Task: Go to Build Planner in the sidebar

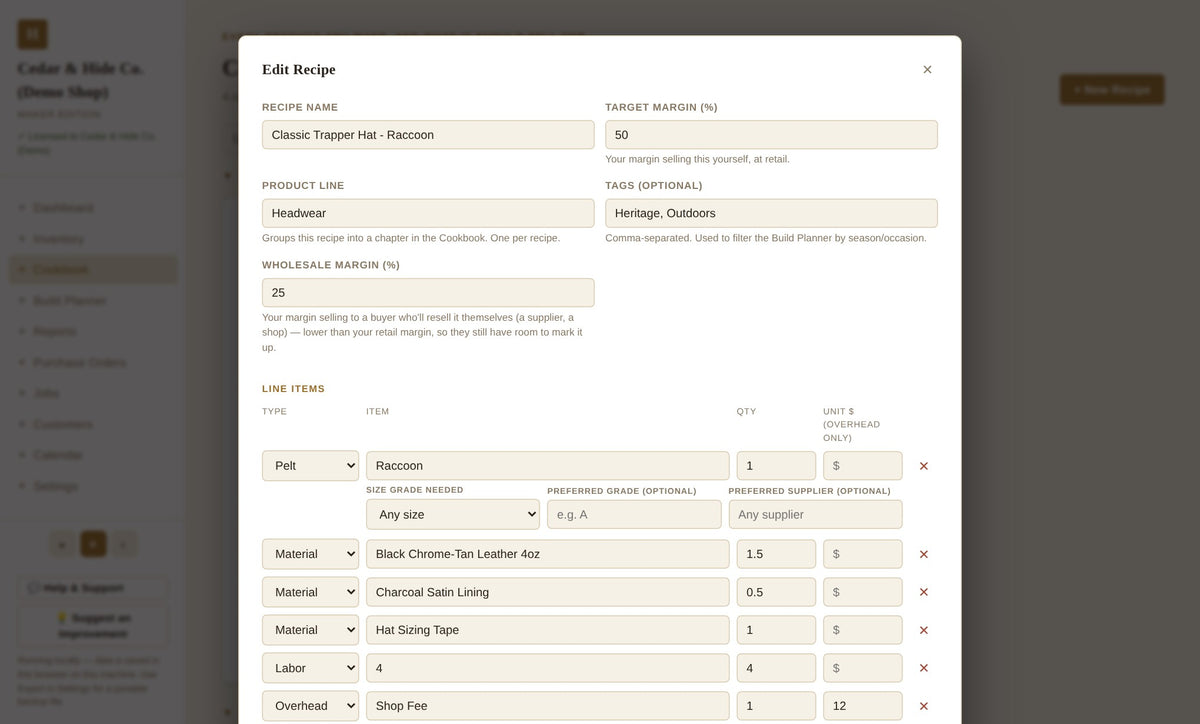Action: 94,301
